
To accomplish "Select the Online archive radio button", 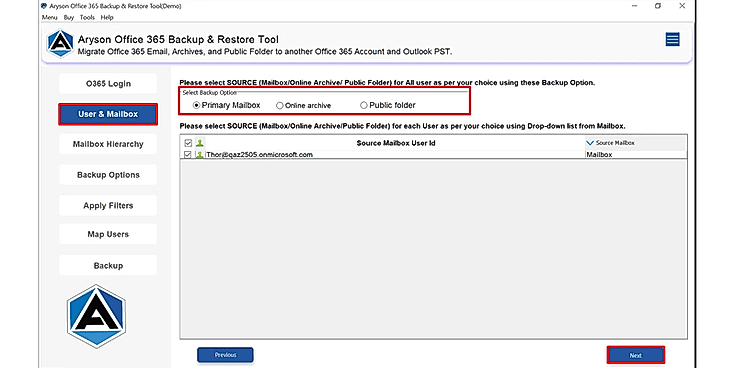I will [x=279, y=106].
